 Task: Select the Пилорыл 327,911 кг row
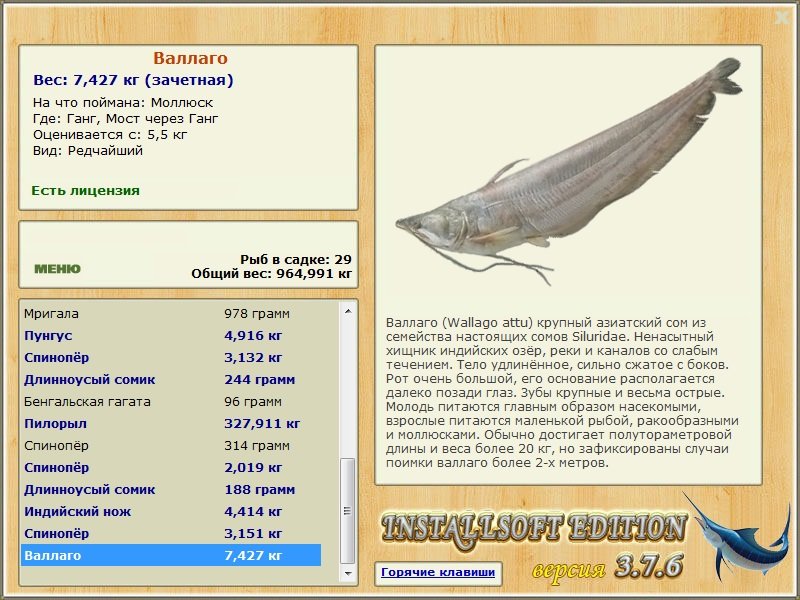click(171, 423)
